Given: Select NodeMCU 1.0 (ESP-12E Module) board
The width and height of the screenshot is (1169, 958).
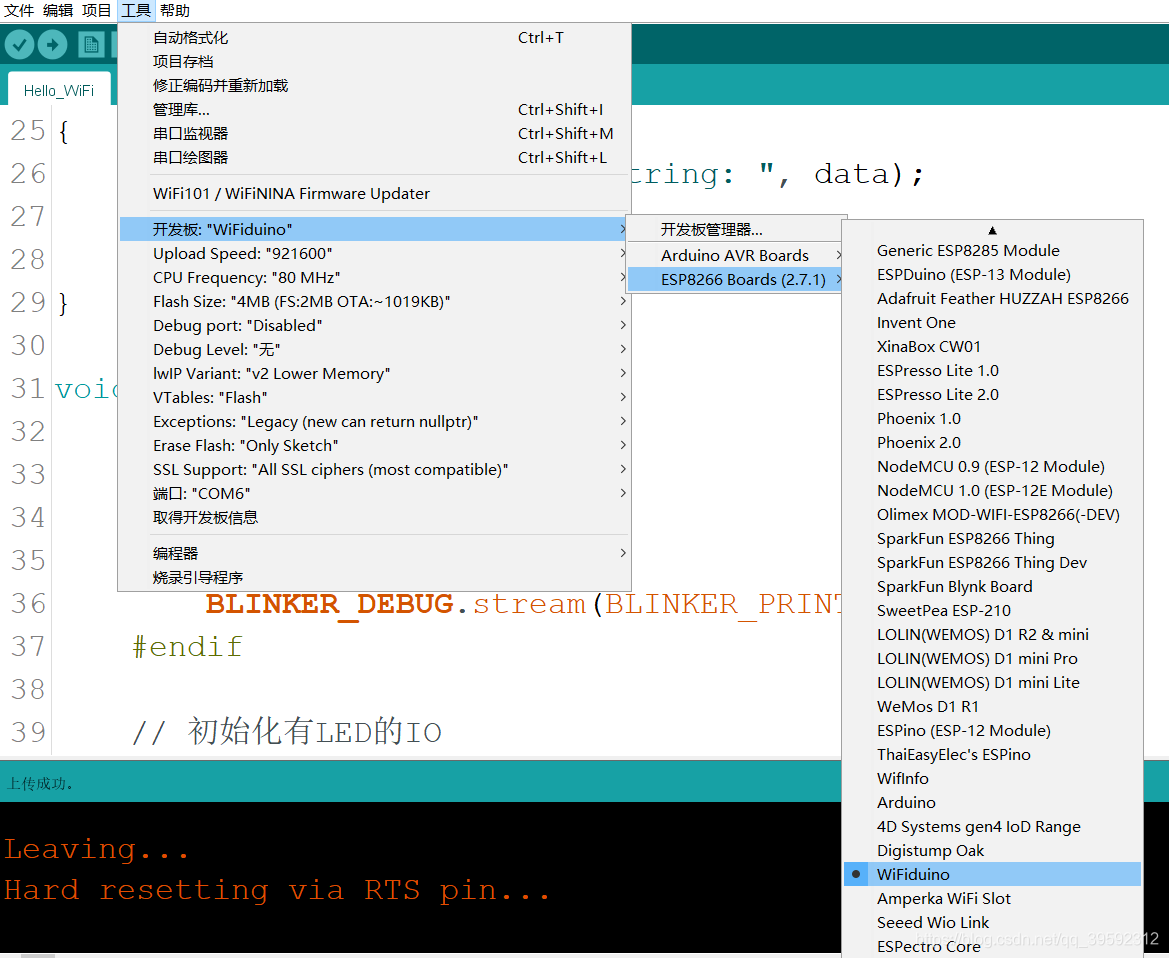Looking at the screenshot, I should pos(990,490).
